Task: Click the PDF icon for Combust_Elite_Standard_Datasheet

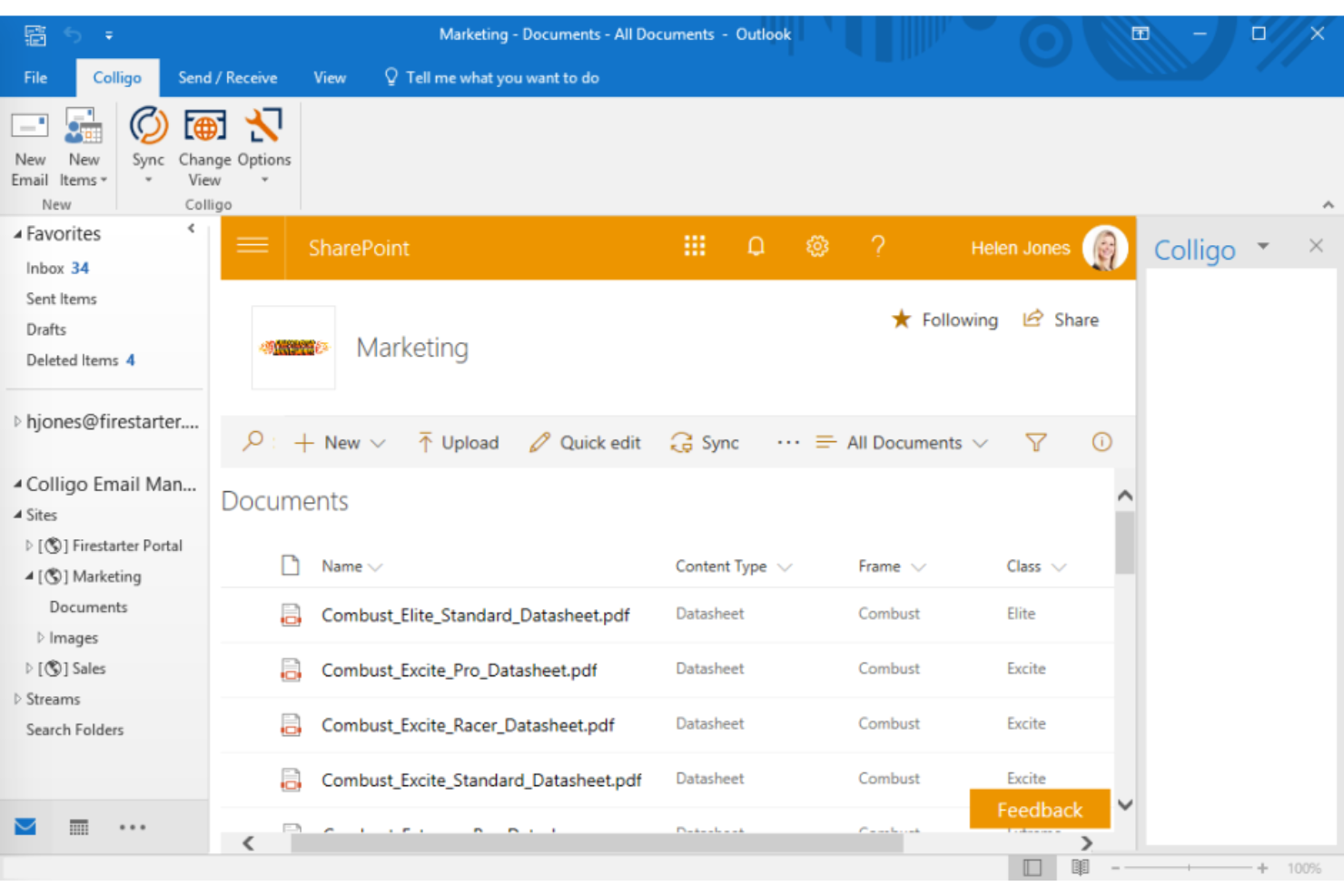Action: click(291, 615)
